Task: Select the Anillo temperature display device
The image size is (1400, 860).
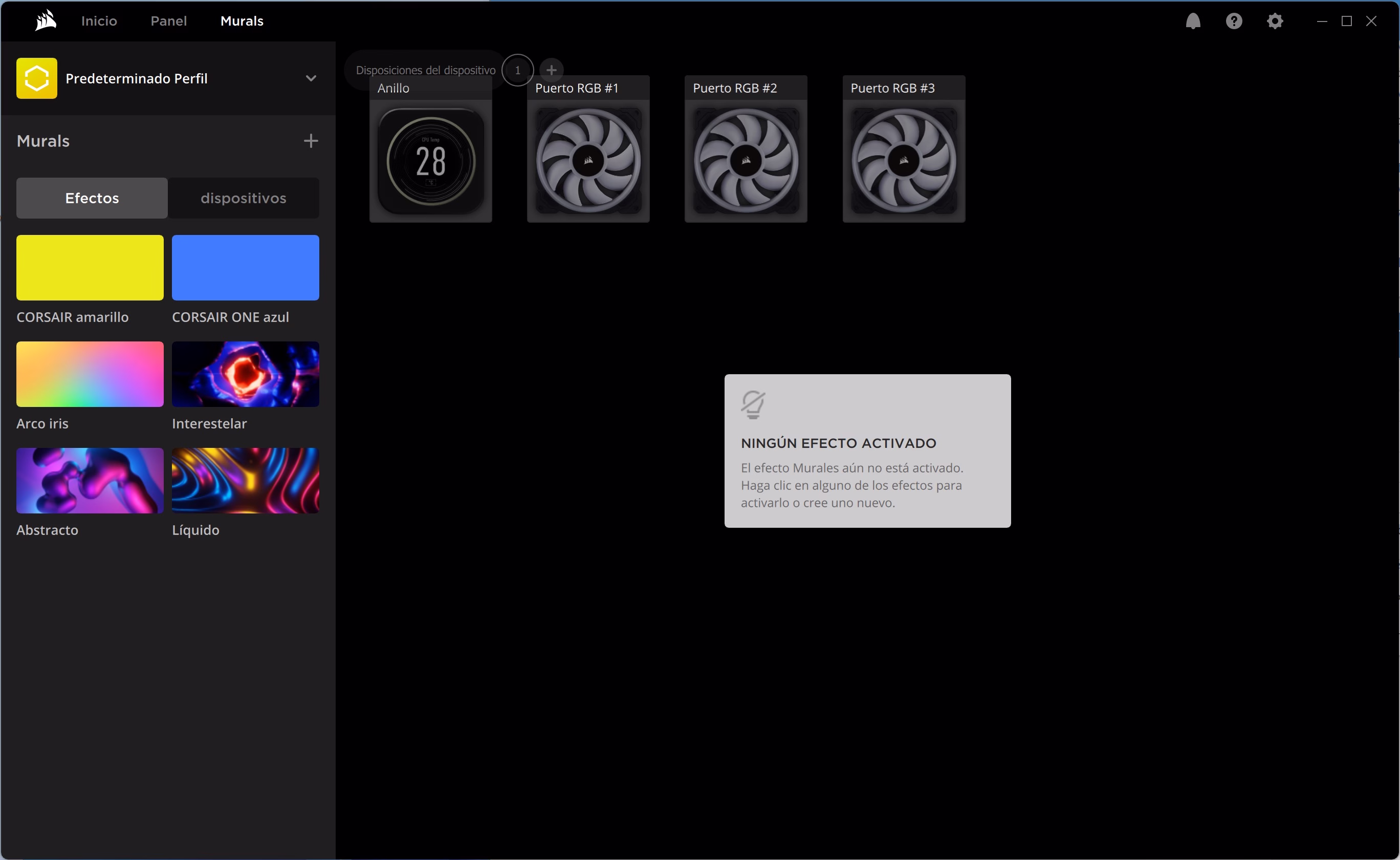Action: click(430, 161)
